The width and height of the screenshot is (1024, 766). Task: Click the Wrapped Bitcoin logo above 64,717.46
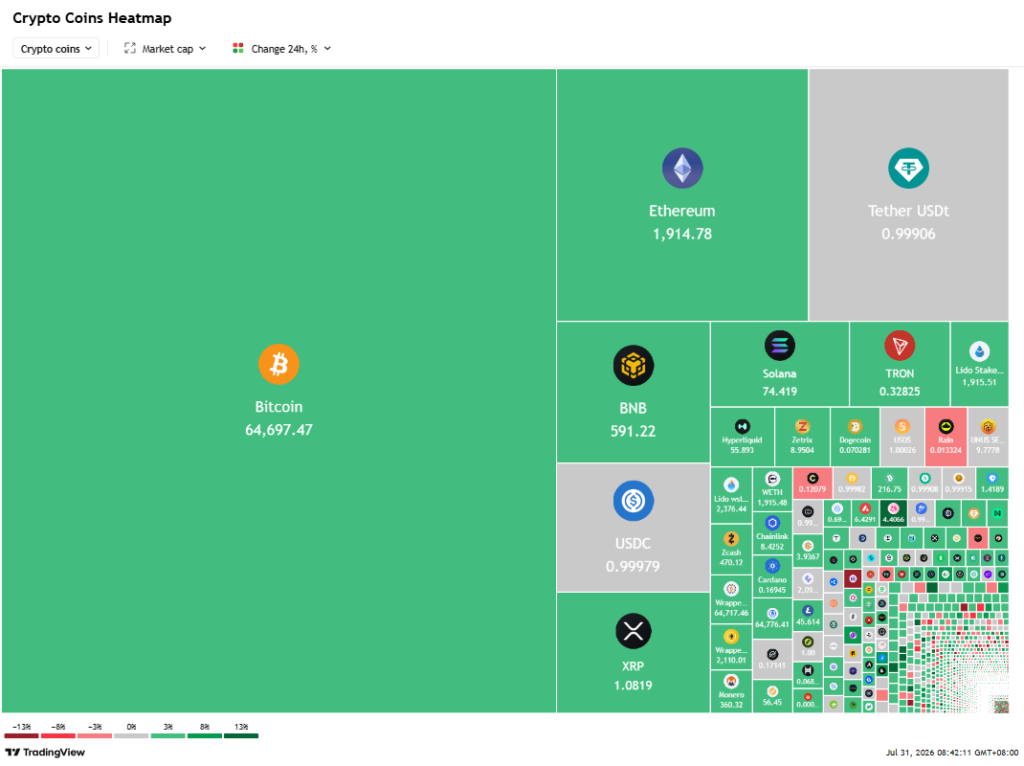click(731, 589)
